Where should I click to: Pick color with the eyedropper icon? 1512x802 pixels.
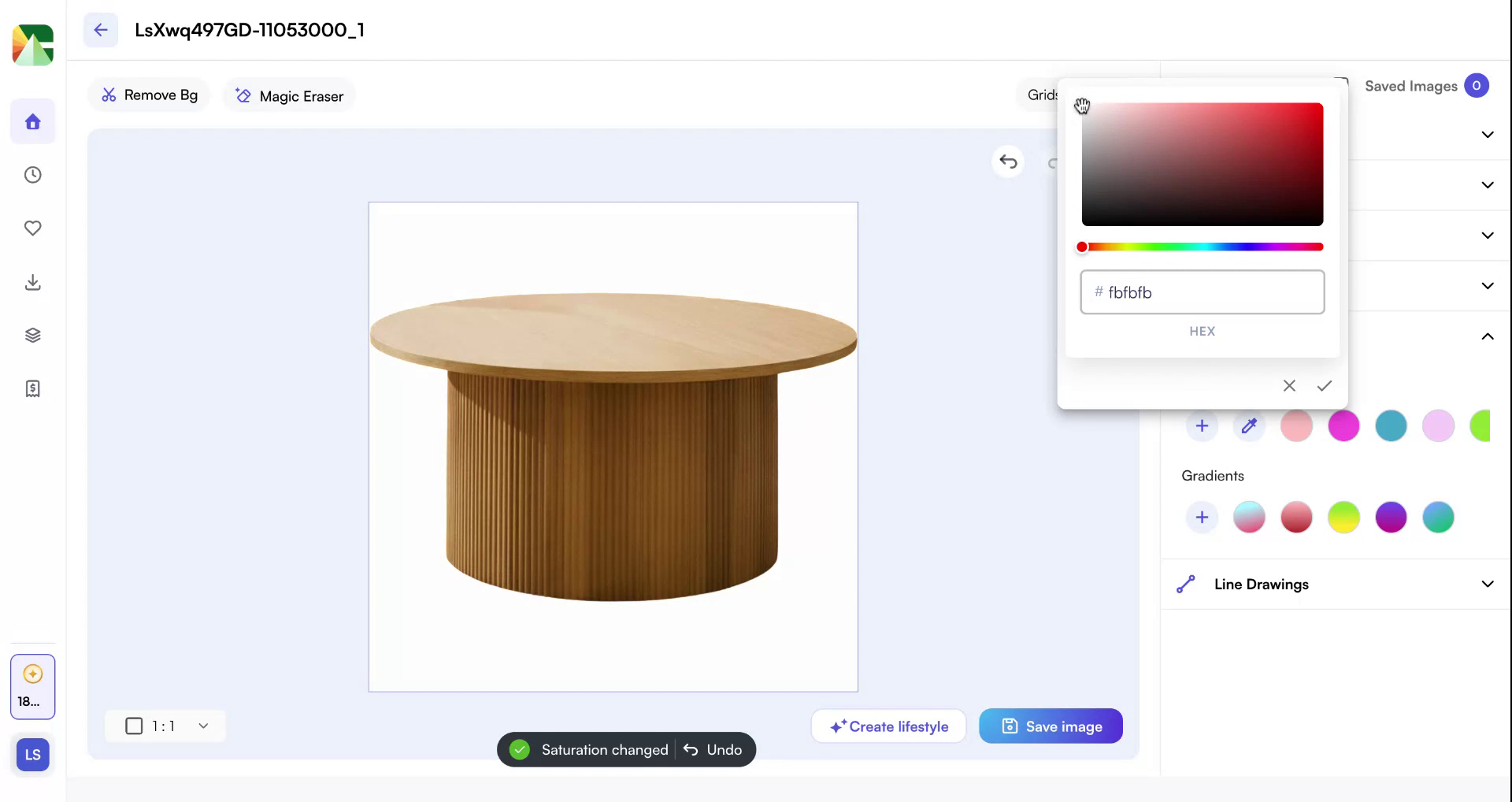click(1249, 425)
